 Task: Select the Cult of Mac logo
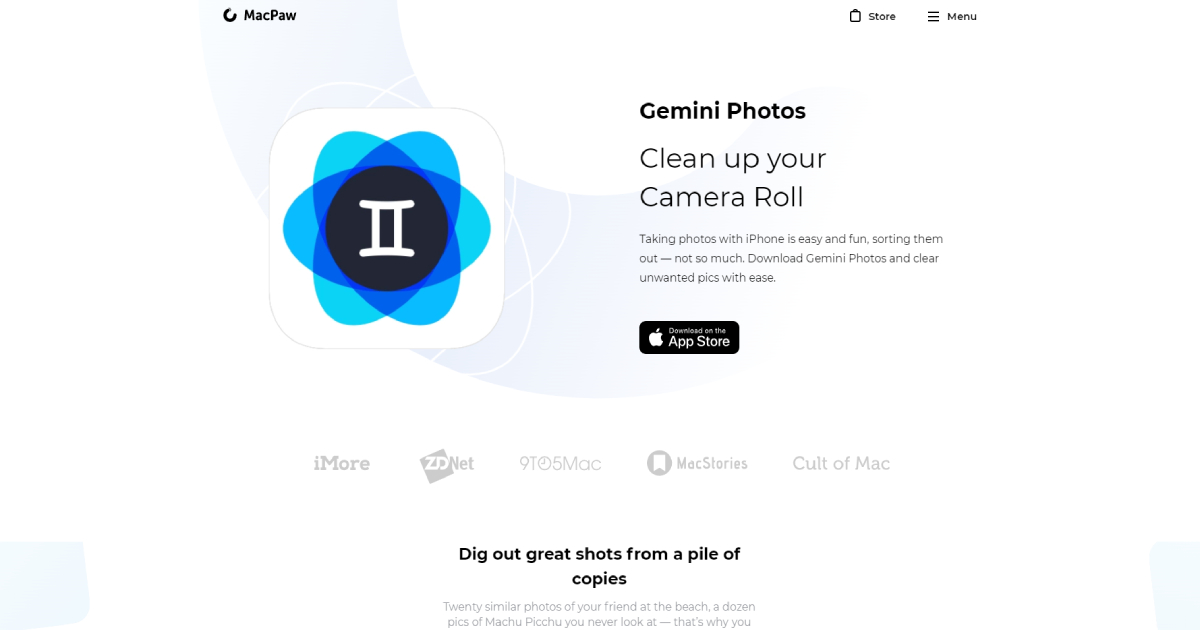pos(841,463)
